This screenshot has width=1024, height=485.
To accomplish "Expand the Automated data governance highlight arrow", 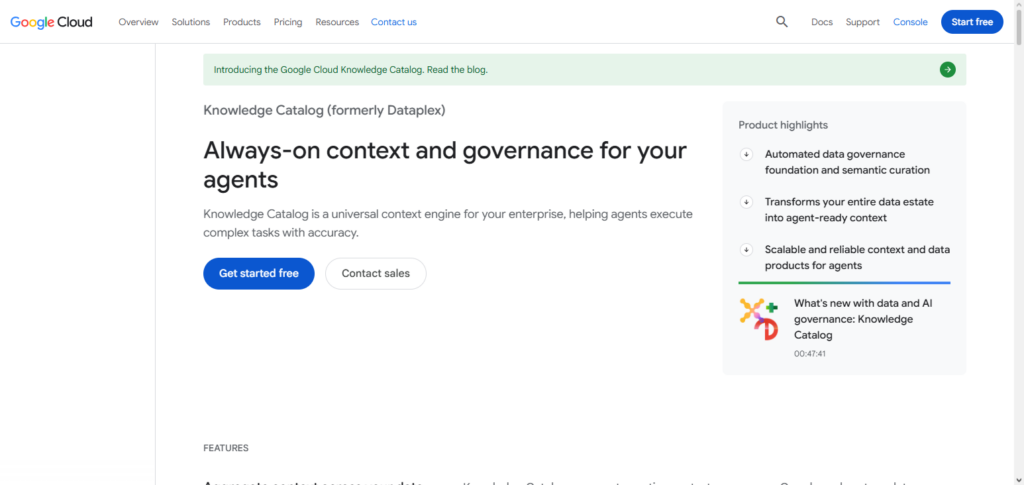I will 746,155.
